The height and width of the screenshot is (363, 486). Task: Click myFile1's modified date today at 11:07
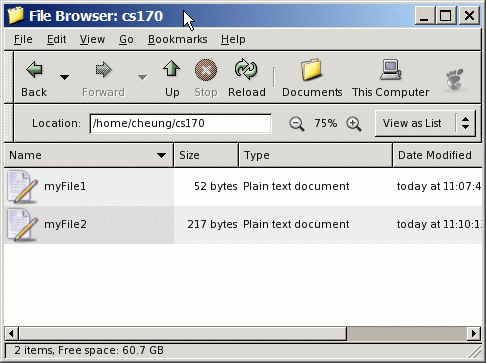point(439,186)
